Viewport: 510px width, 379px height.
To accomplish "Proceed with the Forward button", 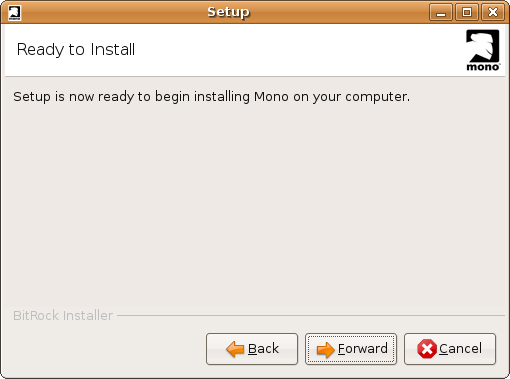I will [351, 349].
